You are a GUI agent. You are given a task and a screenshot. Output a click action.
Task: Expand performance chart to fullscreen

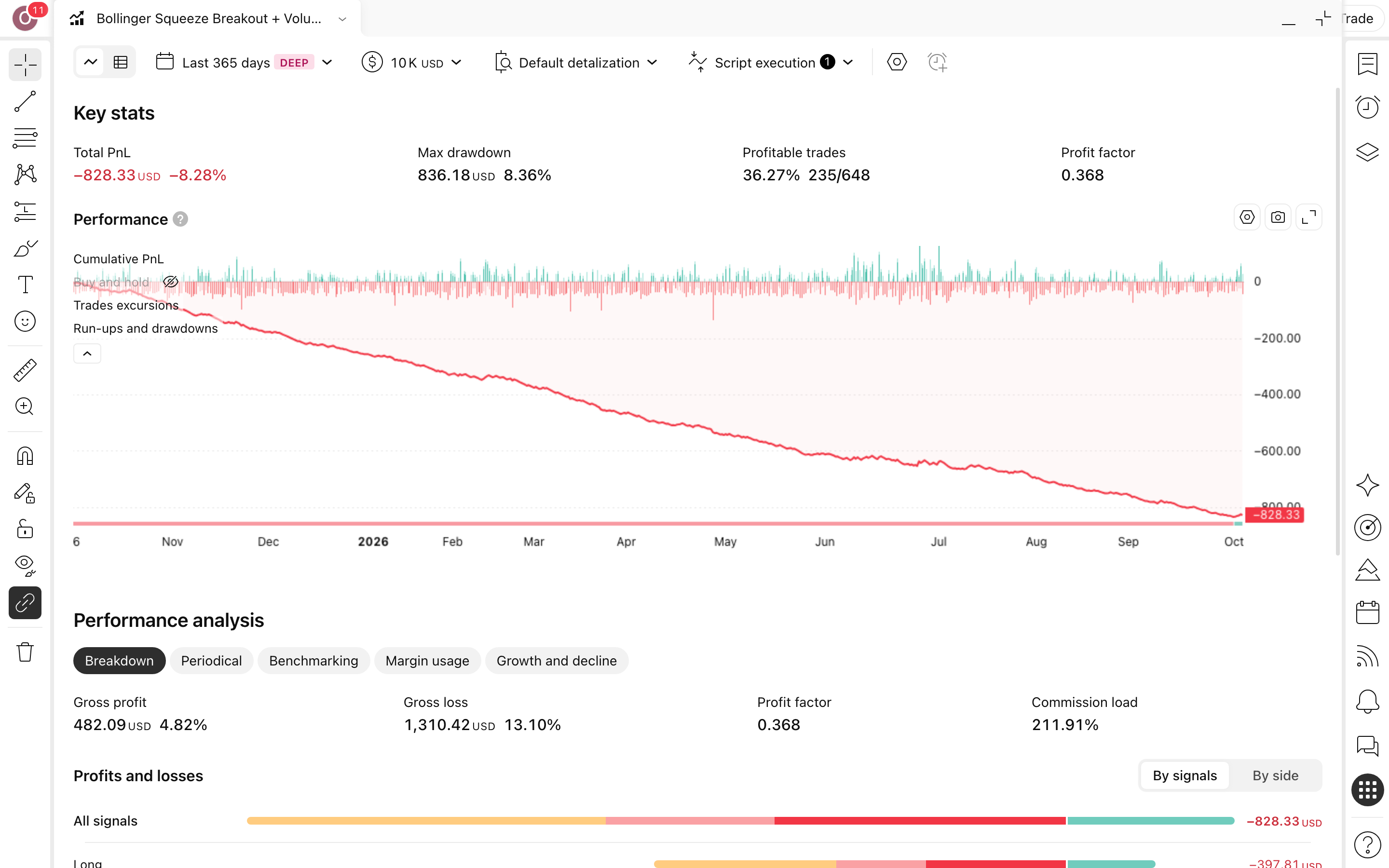pos(1308,217)
